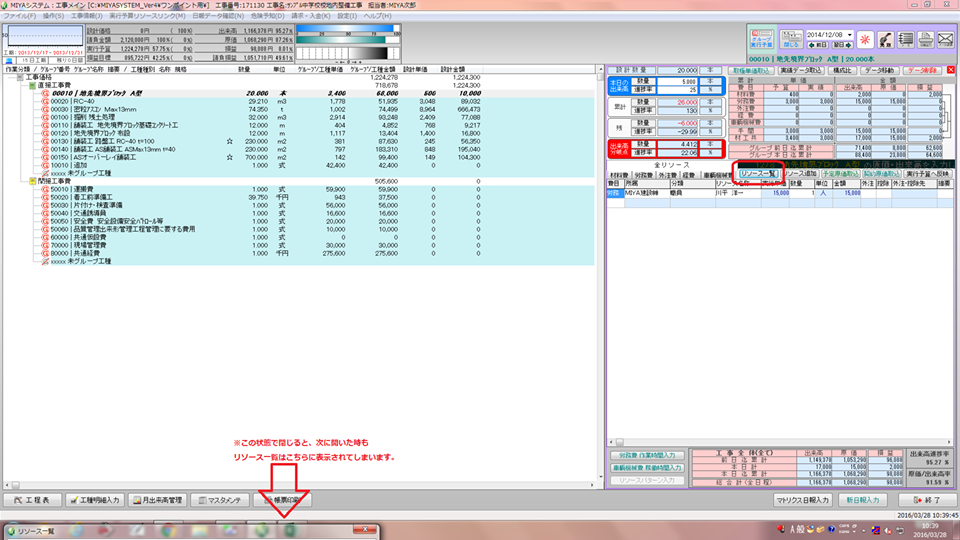Open the 工事情報(J) menu
960x540 pixels.
(x=86, y=16)
